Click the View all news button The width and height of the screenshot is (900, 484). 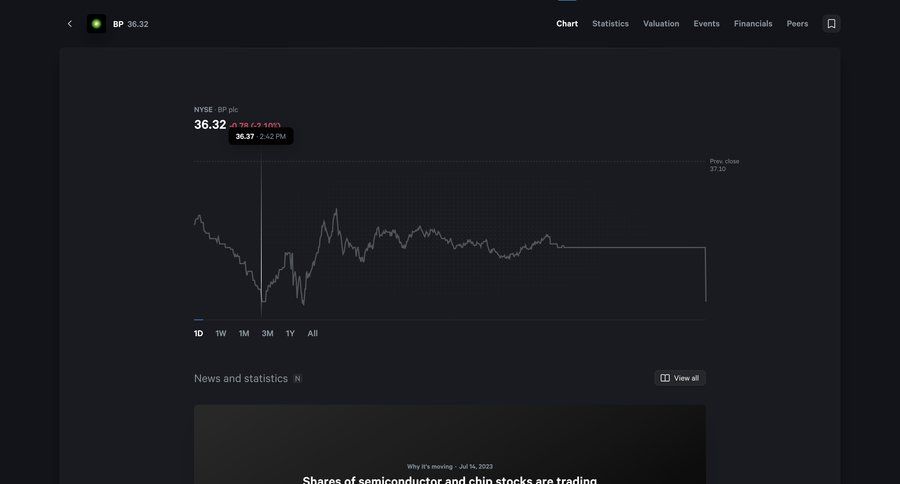pyautogui.click(x=680, y=378)
